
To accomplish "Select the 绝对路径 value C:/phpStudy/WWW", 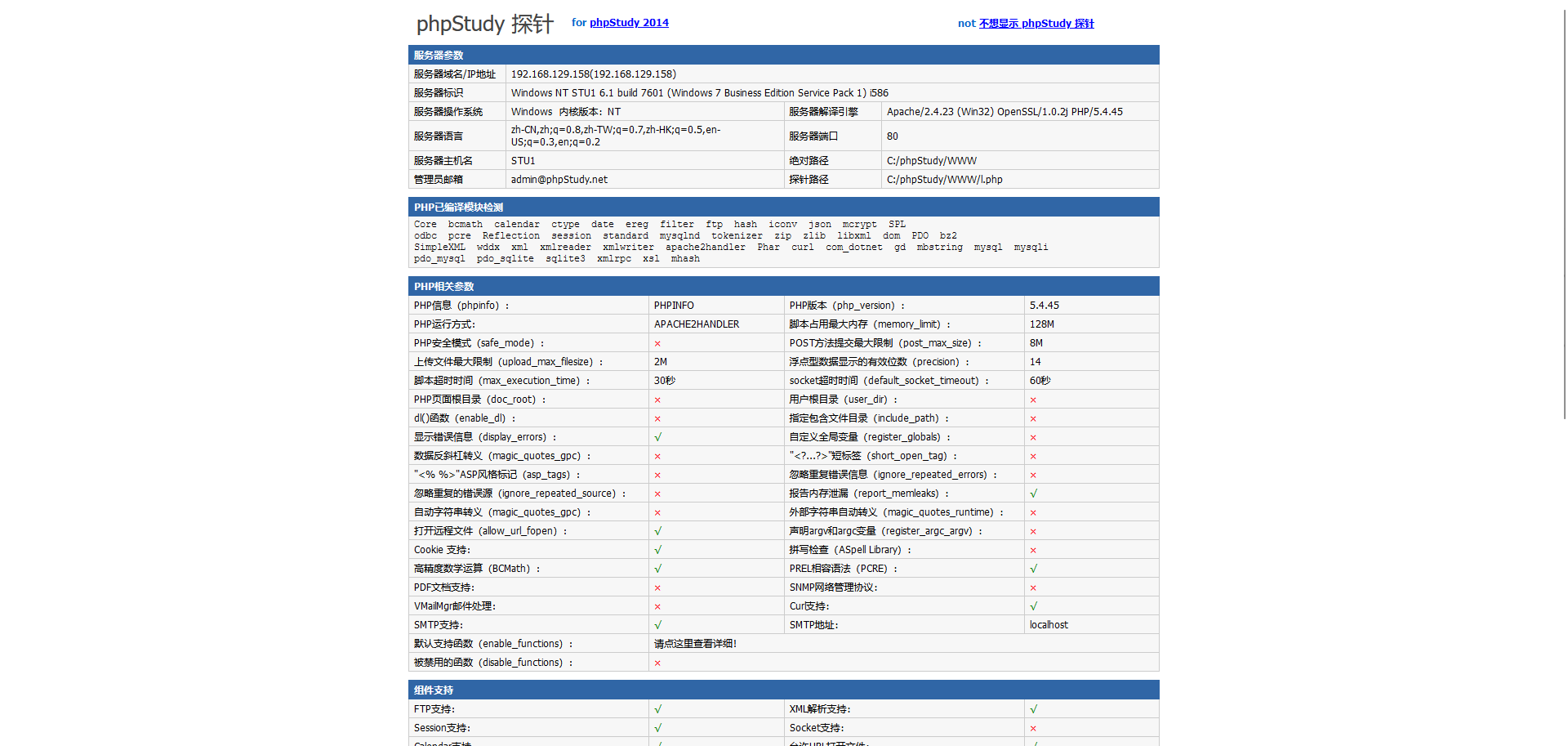I will 932,161.
